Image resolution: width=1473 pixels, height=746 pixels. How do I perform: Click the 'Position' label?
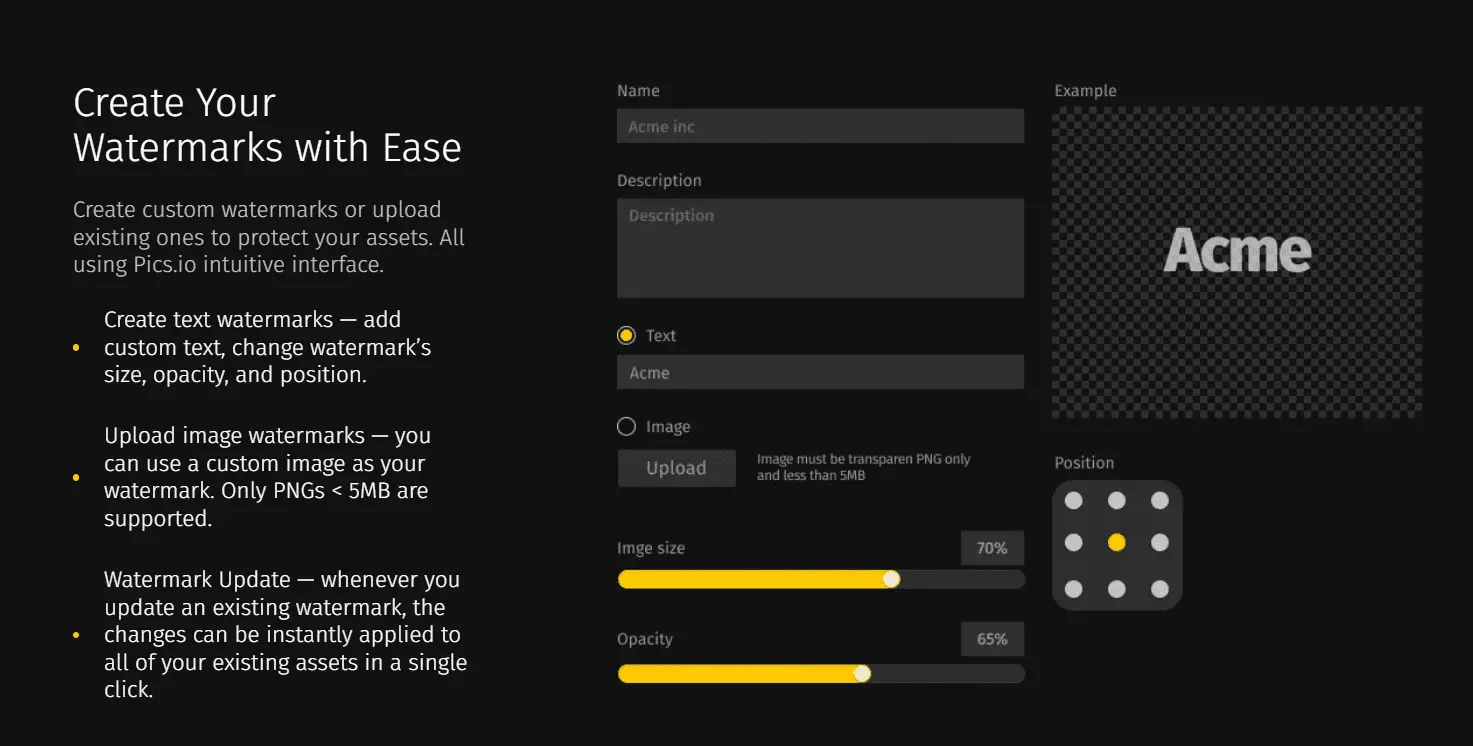coord(1084,463)
